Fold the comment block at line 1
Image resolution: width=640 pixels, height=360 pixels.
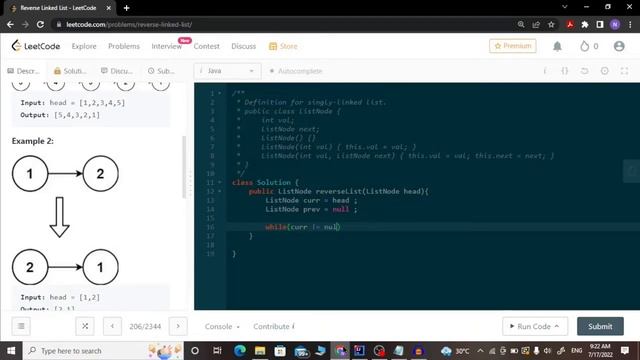[x=220, y=93]
